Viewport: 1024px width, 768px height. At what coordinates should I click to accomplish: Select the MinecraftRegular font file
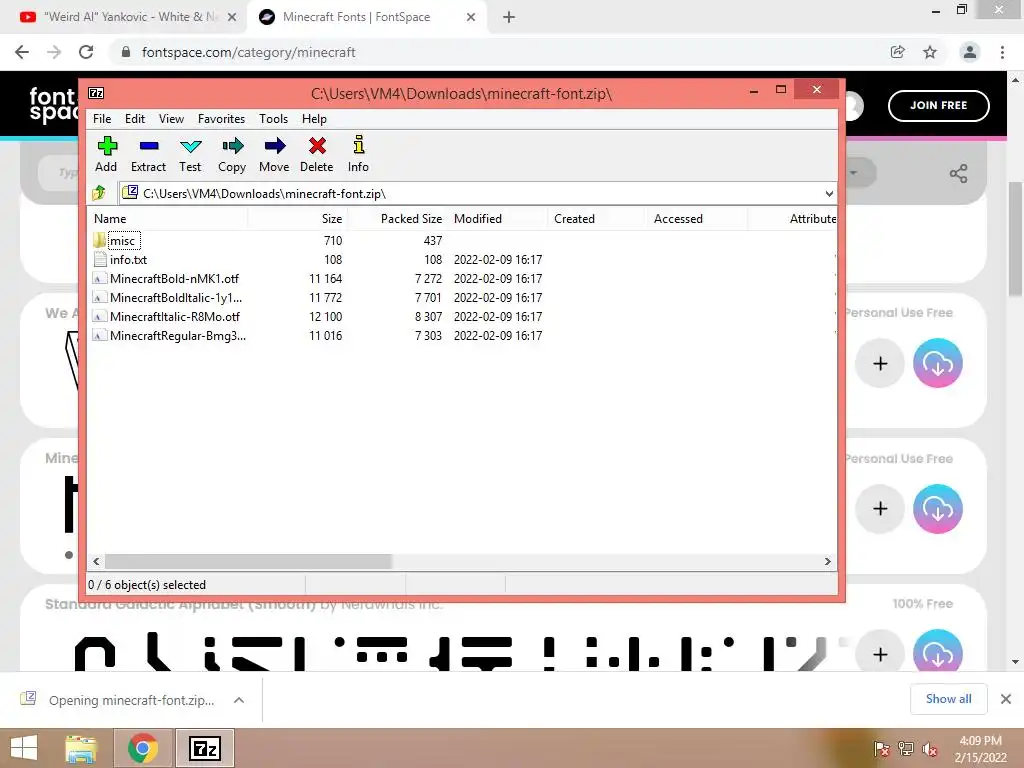tap(170, 335)
